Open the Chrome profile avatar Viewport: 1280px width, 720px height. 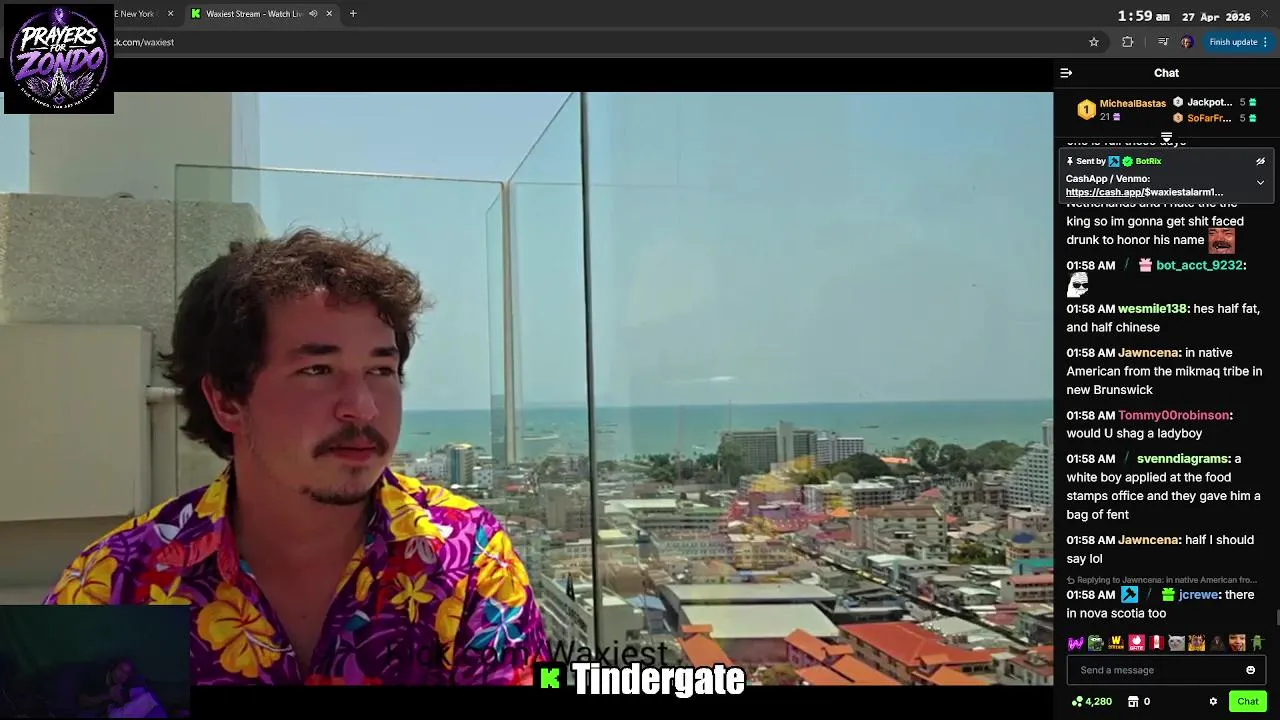1186,42
